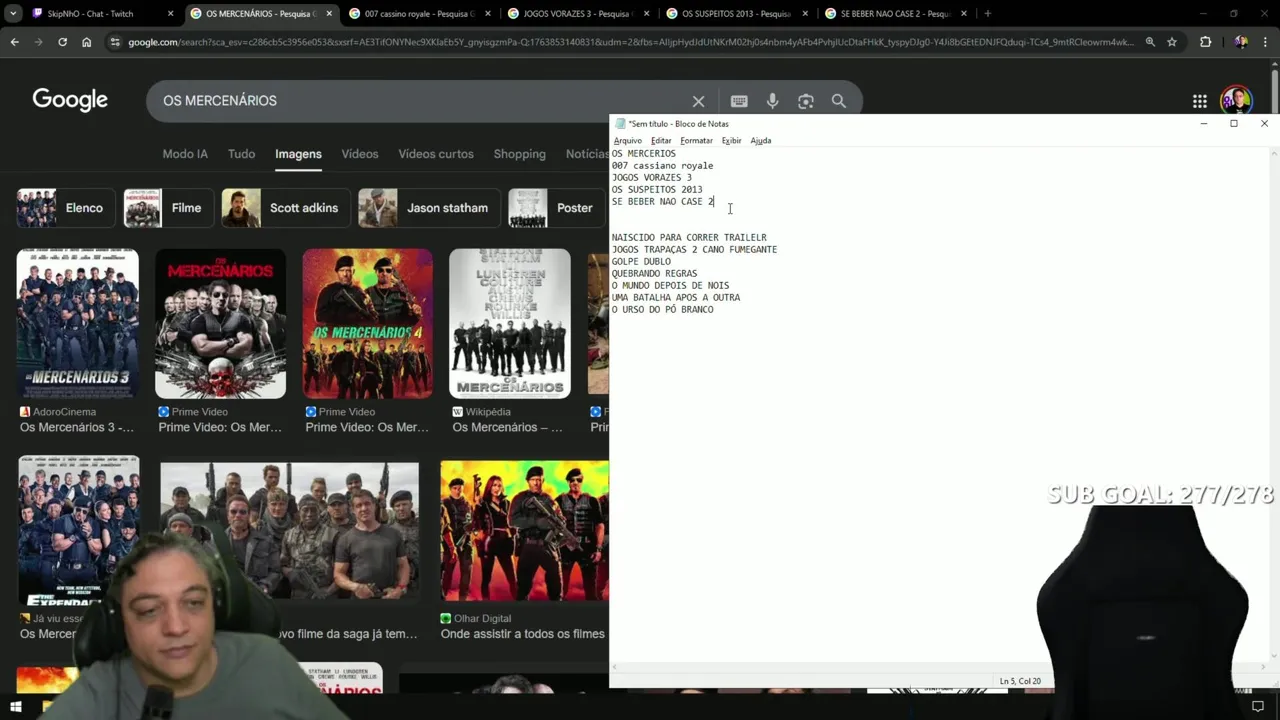Open Google on-screen keyboard input tool
Viewport: 1280px width, 720px height.
point(739,101)
